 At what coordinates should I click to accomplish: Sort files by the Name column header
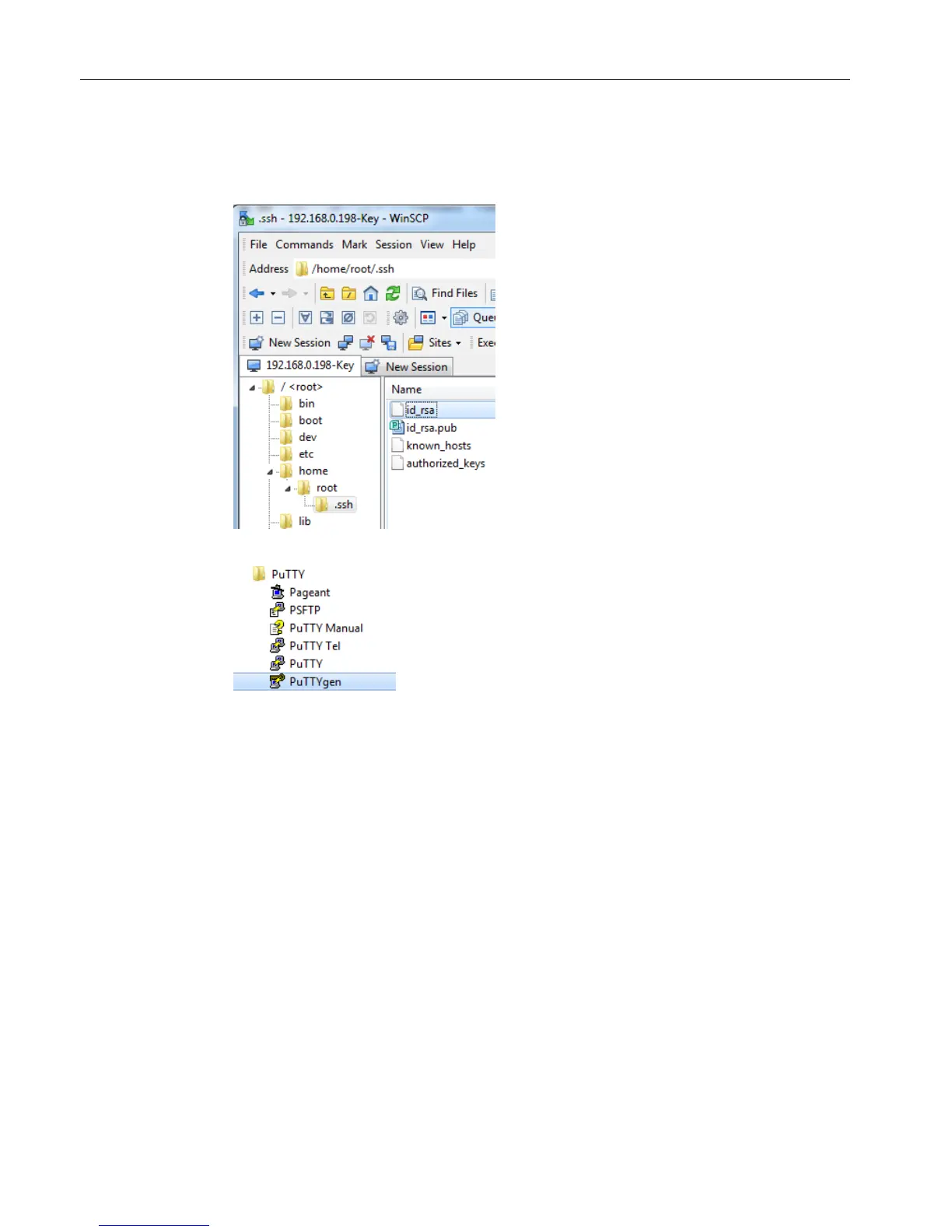441,389
